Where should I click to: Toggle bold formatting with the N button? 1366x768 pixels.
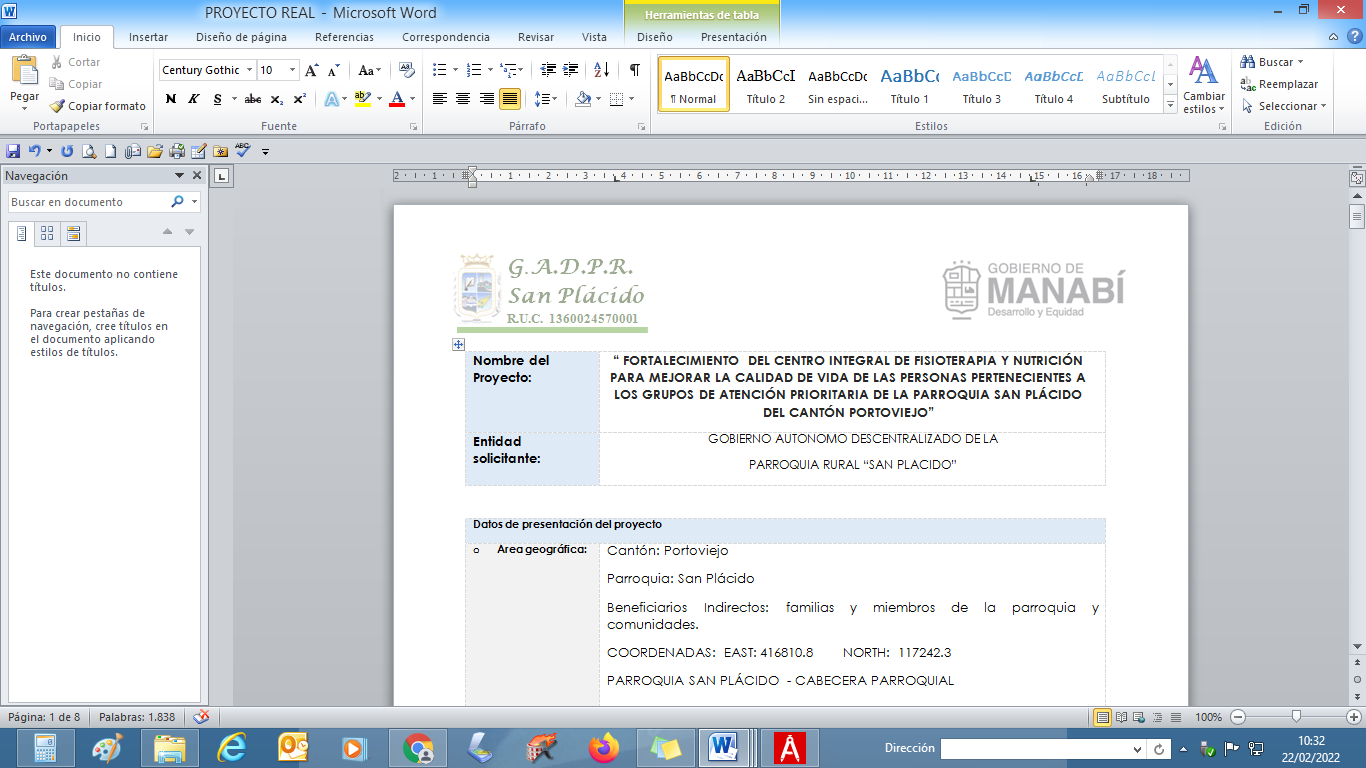[x=171, y=99]
